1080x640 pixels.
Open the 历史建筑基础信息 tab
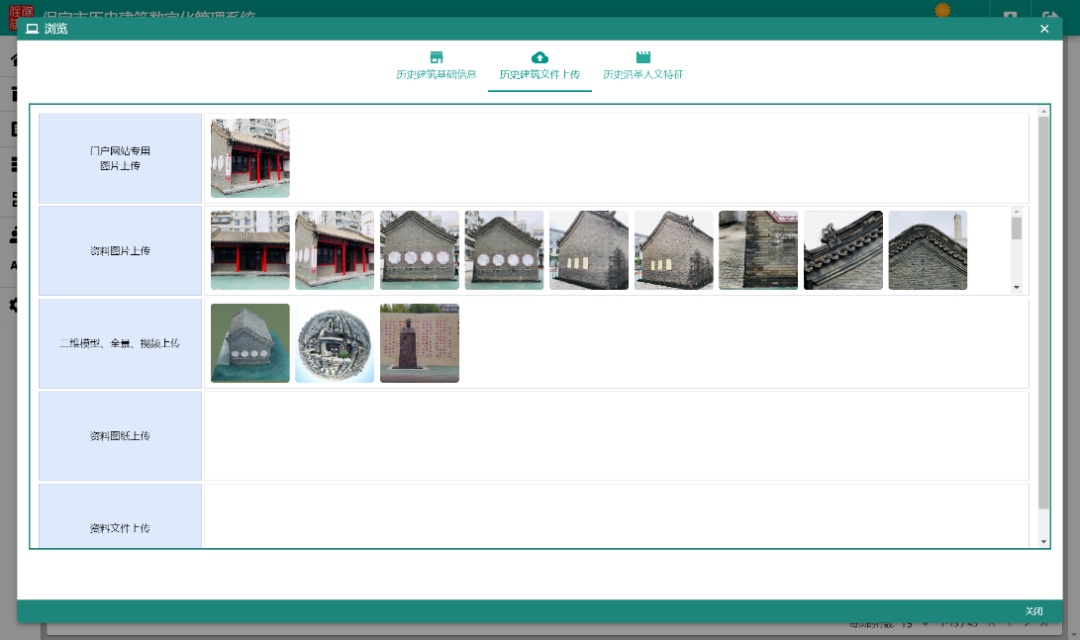coord(436,74)
